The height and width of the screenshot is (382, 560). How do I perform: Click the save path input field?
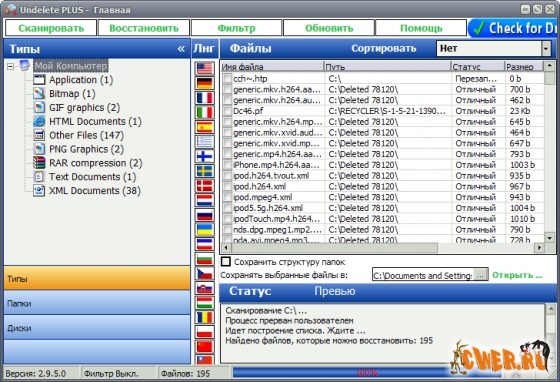pyautogui.click(x=422, y=275)
